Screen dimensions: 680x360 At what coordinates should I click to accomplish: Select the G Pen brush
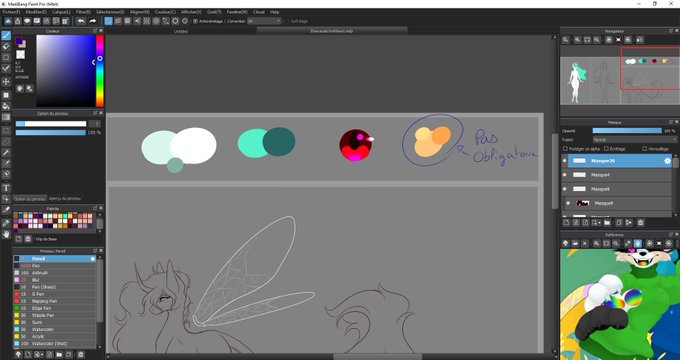(x=54, y=294)
